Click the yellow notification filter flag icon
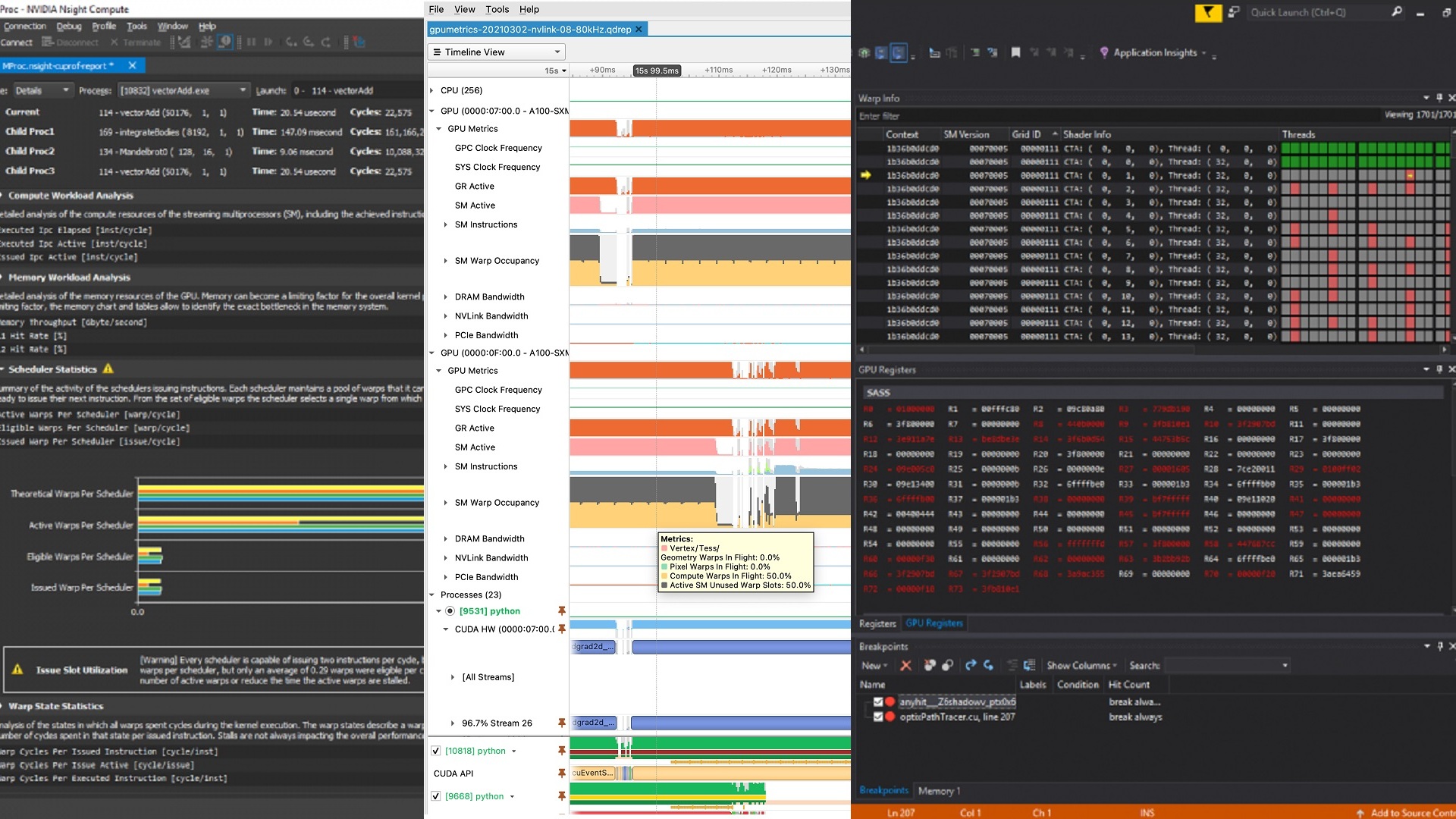 tap(1208, 12)
